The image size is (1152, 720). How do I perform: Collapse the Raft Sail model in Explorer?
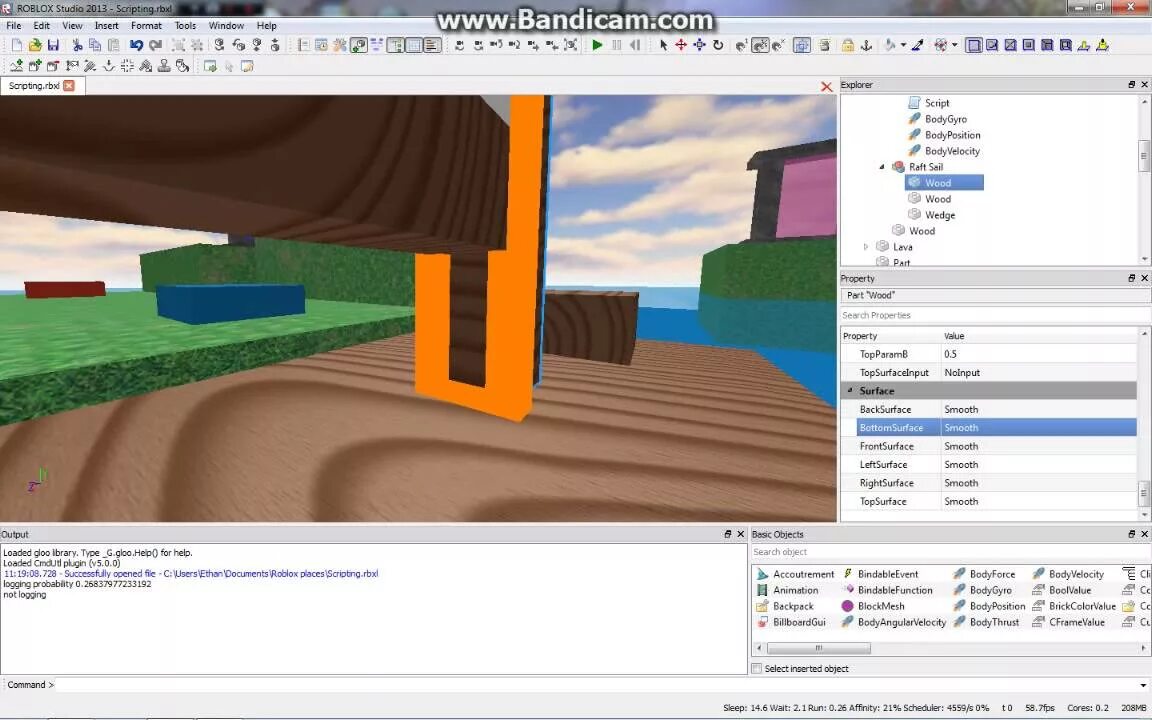pyautogui.click(x=882, y=167)
